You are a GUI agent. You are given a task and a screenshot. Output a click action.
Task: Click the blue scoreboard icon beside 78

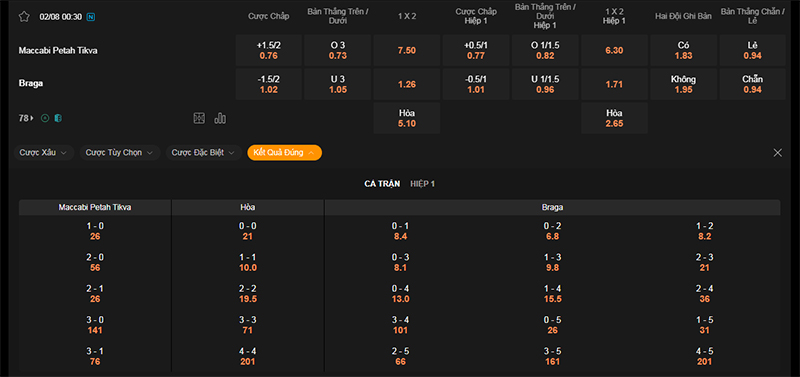pos(58,118)
